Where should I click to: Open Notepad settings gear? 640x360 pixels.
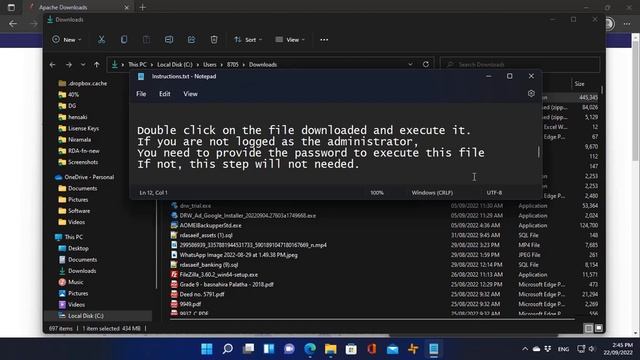click(531, 93)
